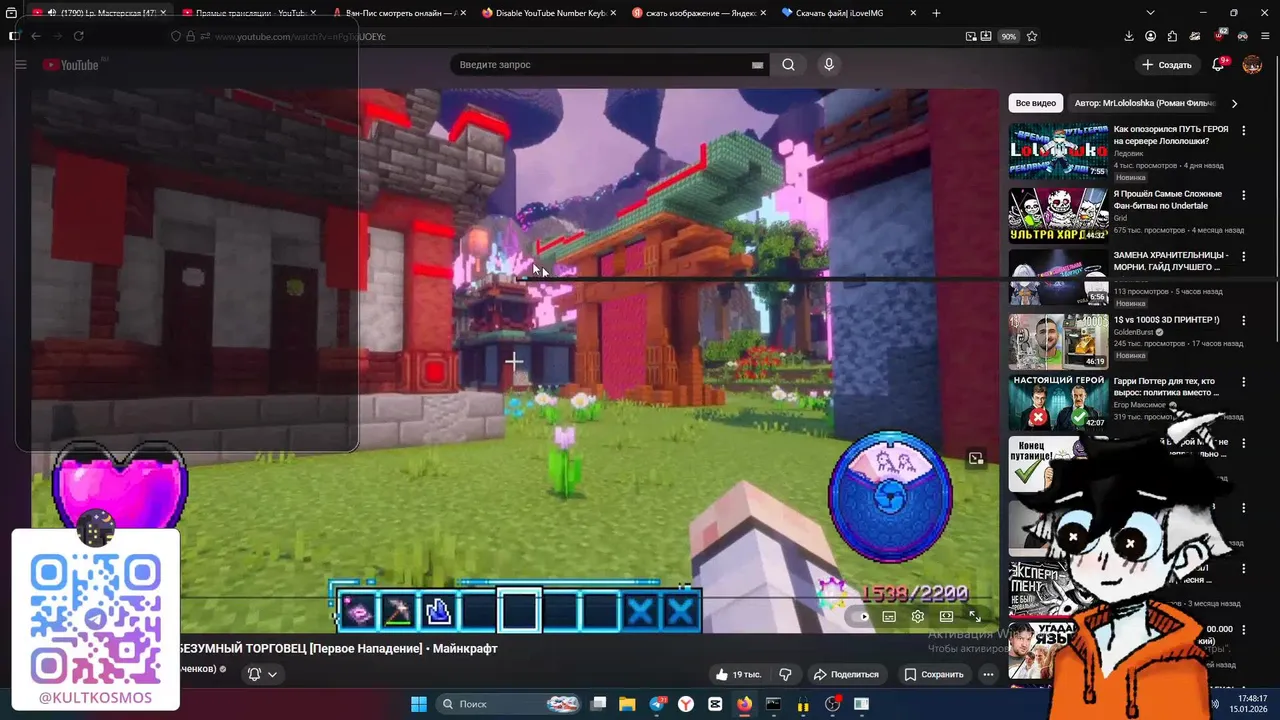Open the YouTube account avatar menu

1252,65
